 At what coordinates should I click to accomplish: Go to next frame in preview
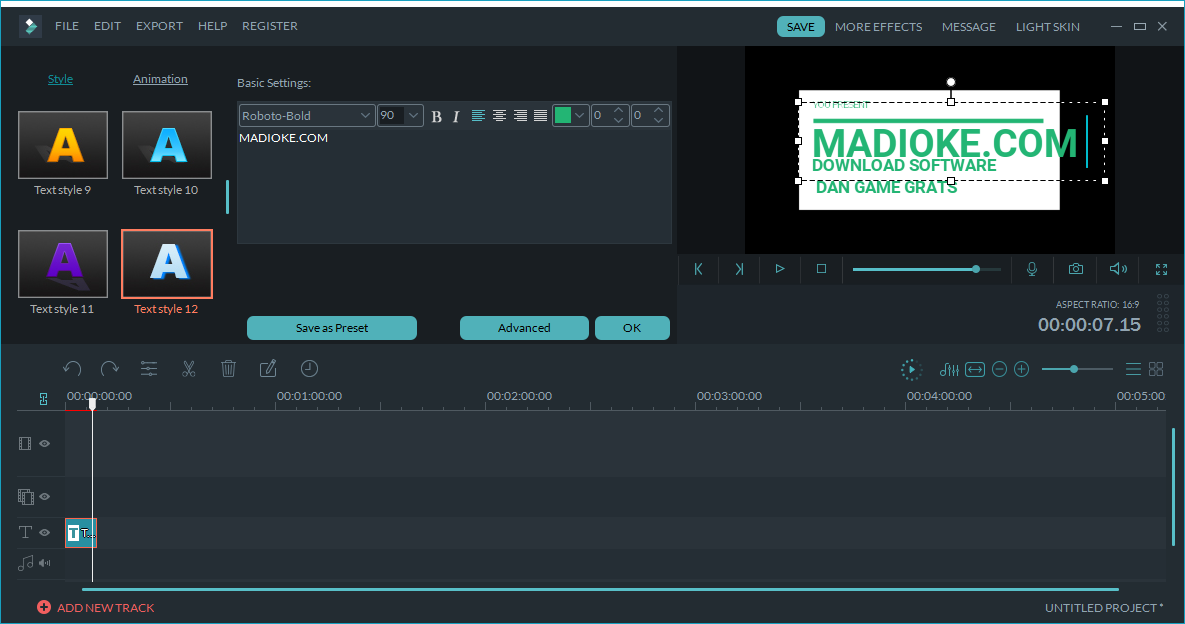click(739, 269)
